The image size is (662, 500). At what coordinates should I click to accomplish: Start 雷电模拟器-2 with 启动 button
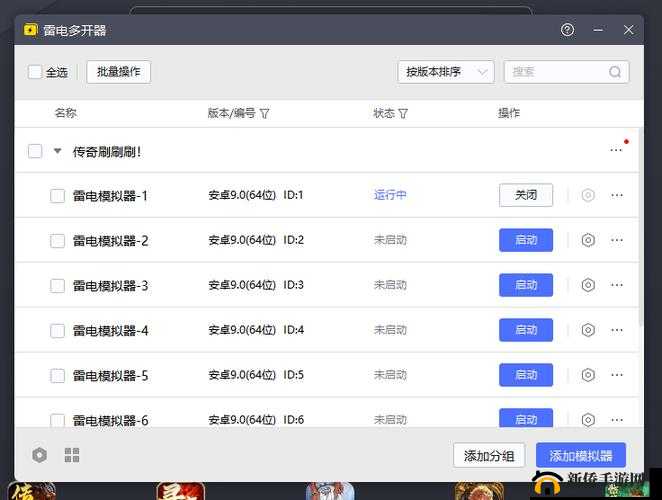click(526, 240)
